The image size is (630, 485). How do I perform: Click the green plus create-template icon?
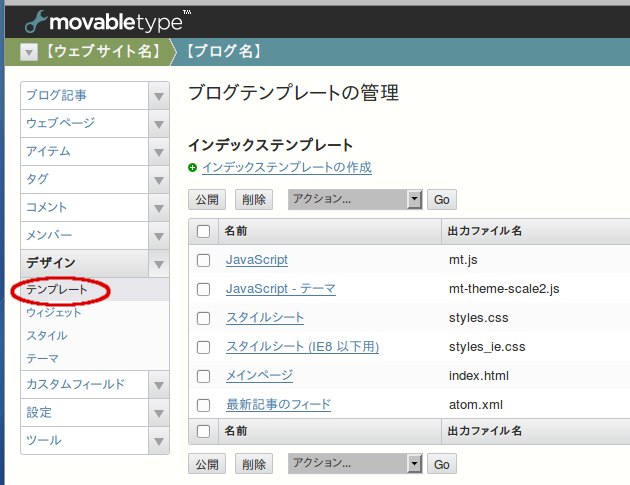click(193, 168)
